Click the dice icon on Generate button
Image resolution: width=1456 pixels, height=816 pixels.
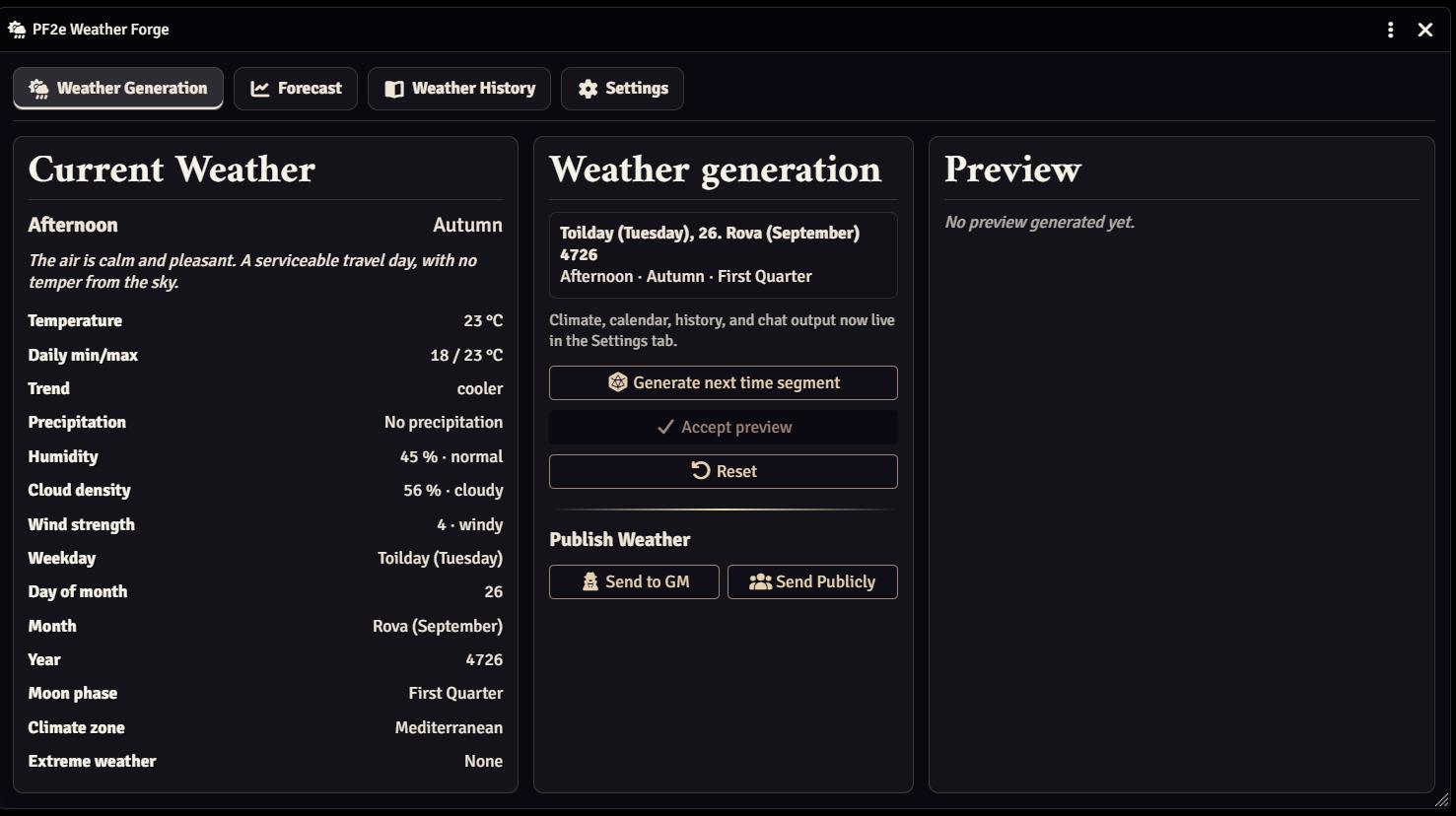tap(618, 382)
